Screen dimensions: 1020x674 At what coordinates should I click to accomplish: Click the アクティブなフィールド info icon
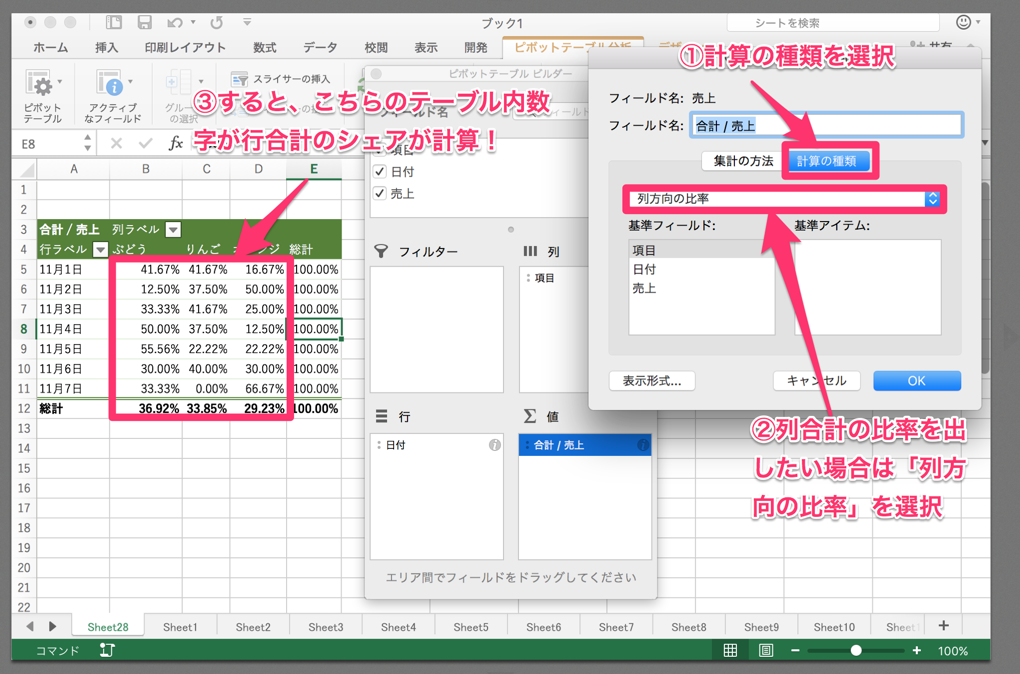[x=109, y=83]
